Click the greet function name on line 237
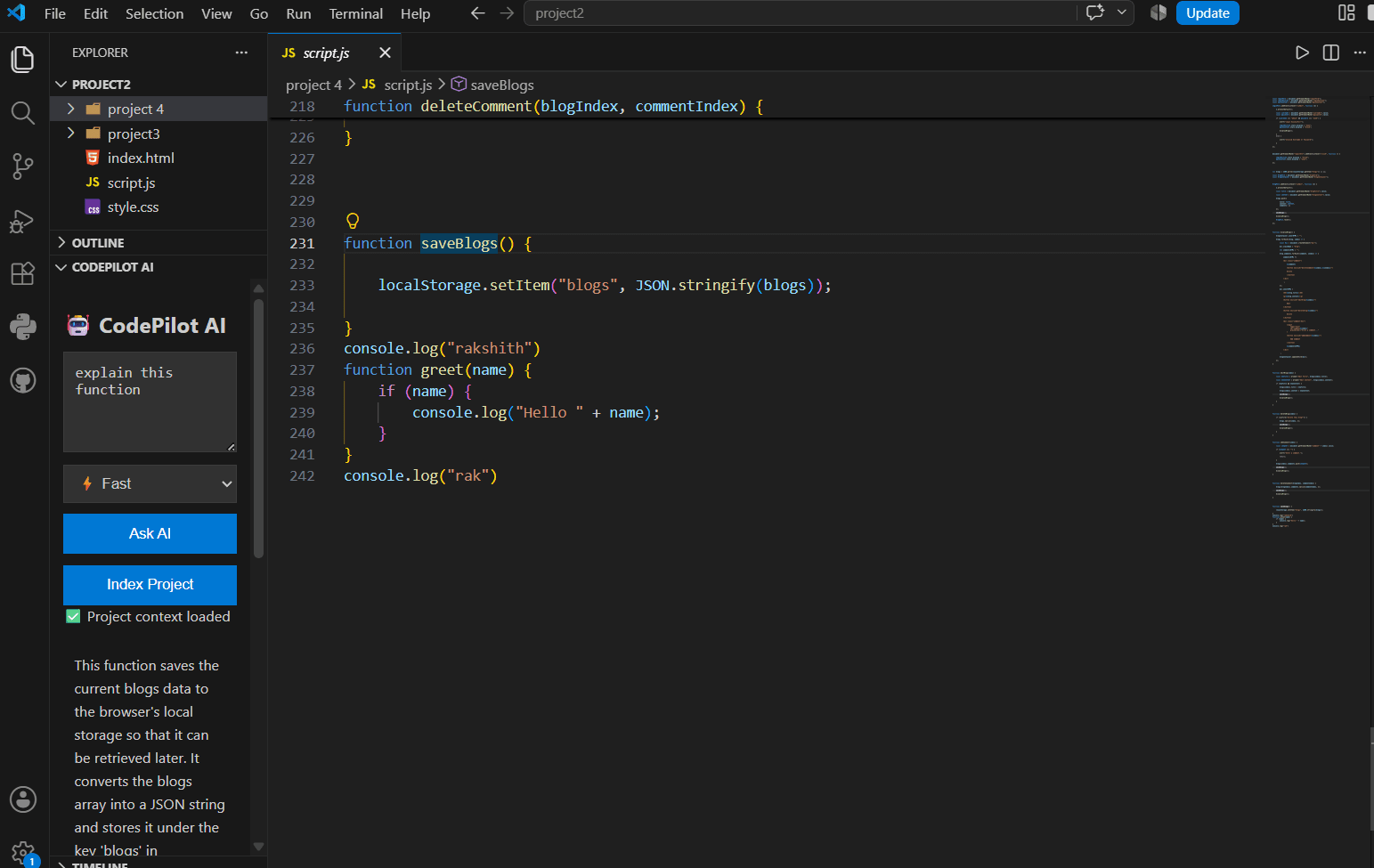Image resolution: width=1374 pixels, height=868 pixels. click(442, 369)
